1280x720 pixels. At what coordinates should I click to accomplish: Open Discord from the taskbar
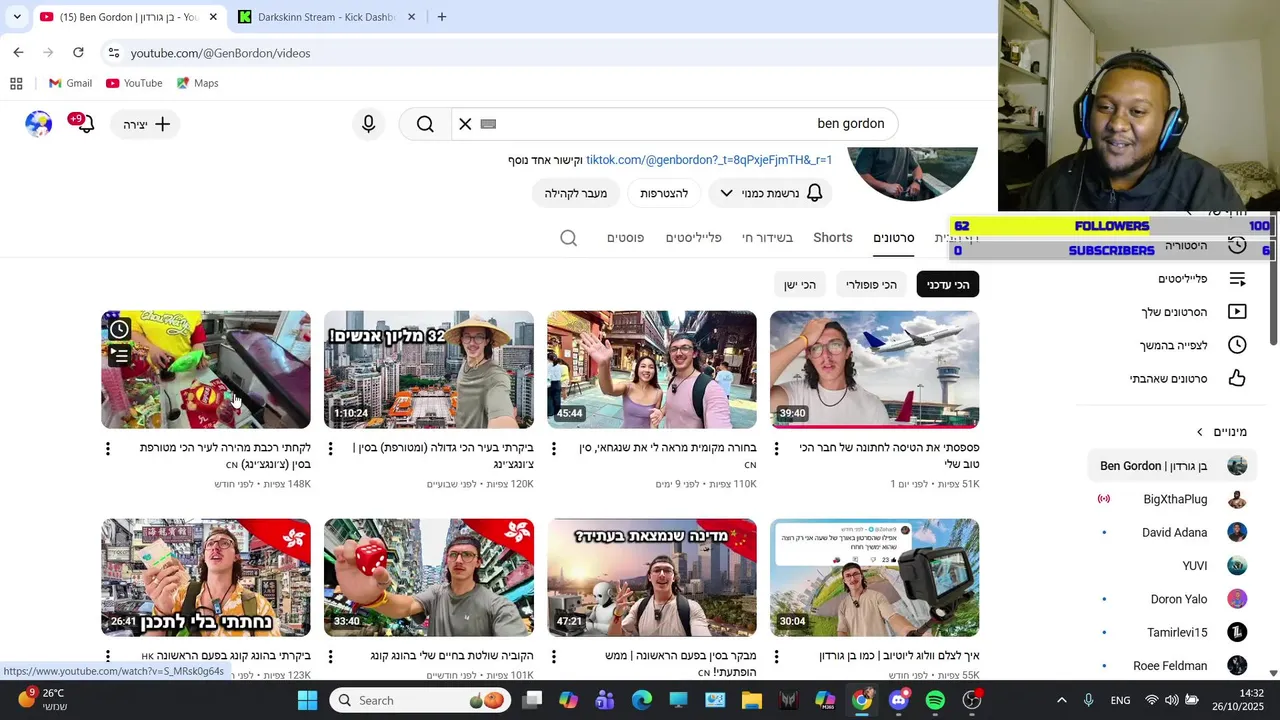(x=898, y=700)
